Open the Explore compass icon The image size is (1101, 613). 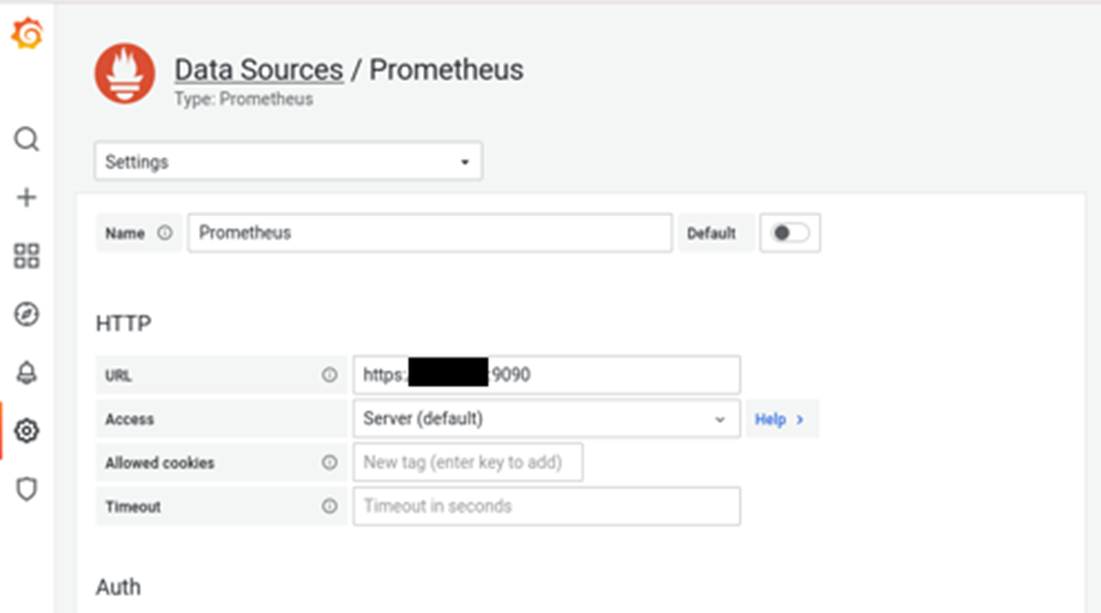pyautogui.click(x=27, y=315)
